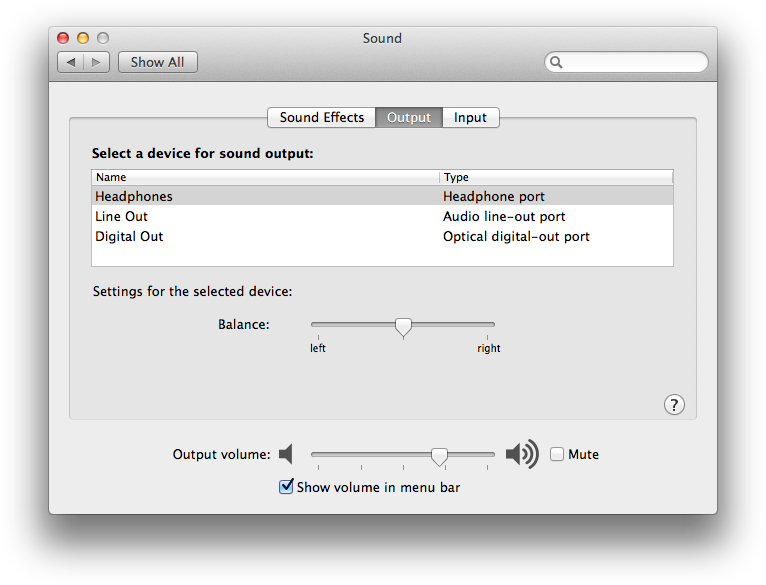The height and width of the screenshot is (585, 766).
Task: Click the red close window button
Action: click(64, 38)
